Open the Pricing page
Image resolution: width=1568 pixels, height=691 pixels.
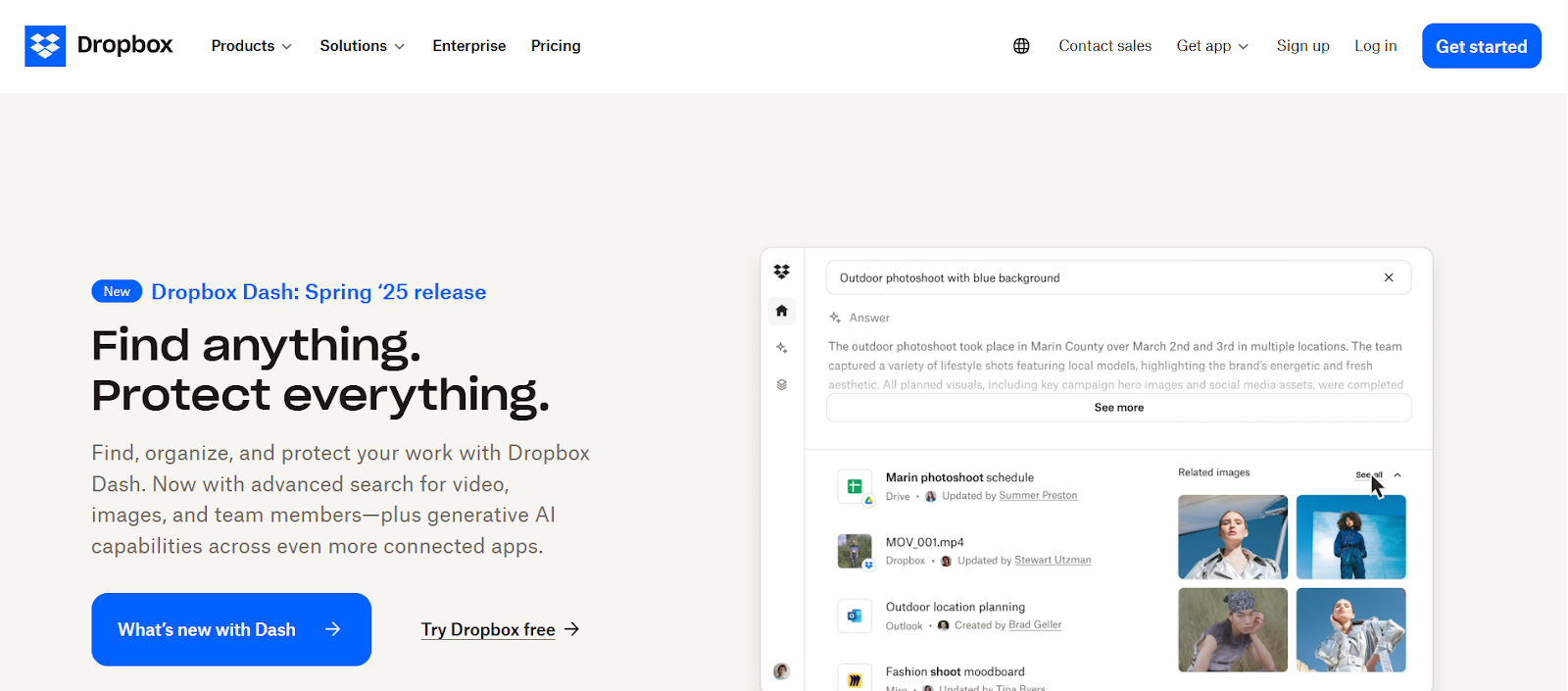pos(556,46)
